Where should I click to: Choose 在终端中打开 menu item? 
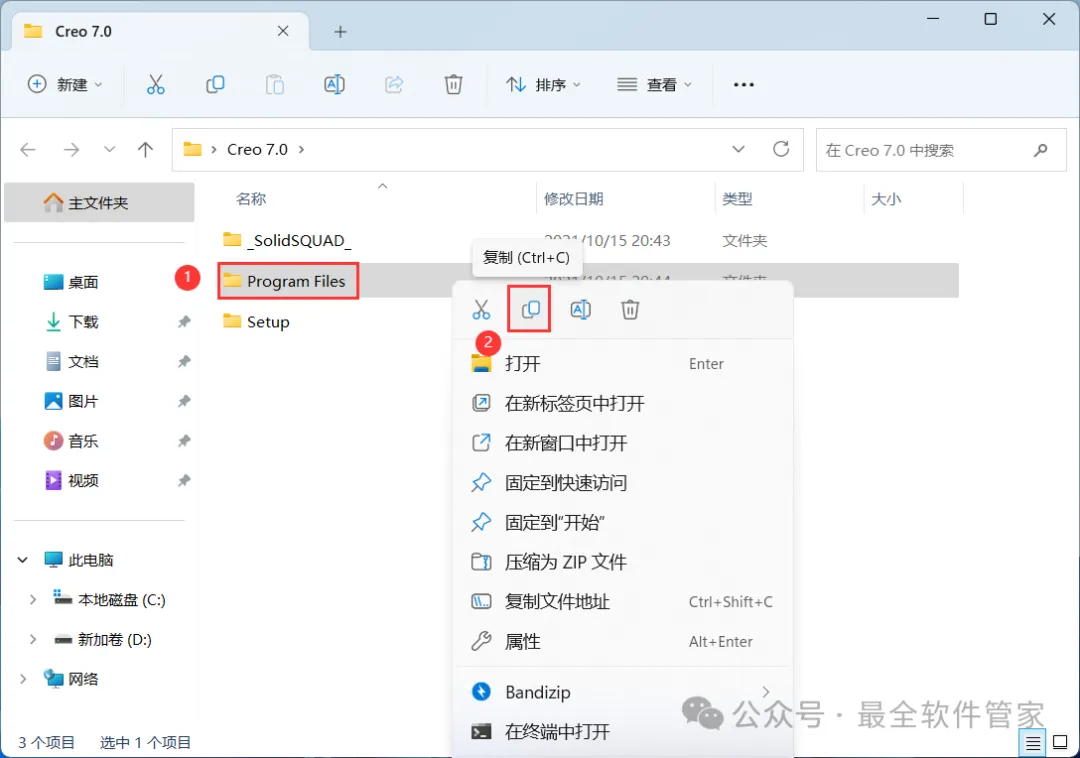[x=623, y=732]
